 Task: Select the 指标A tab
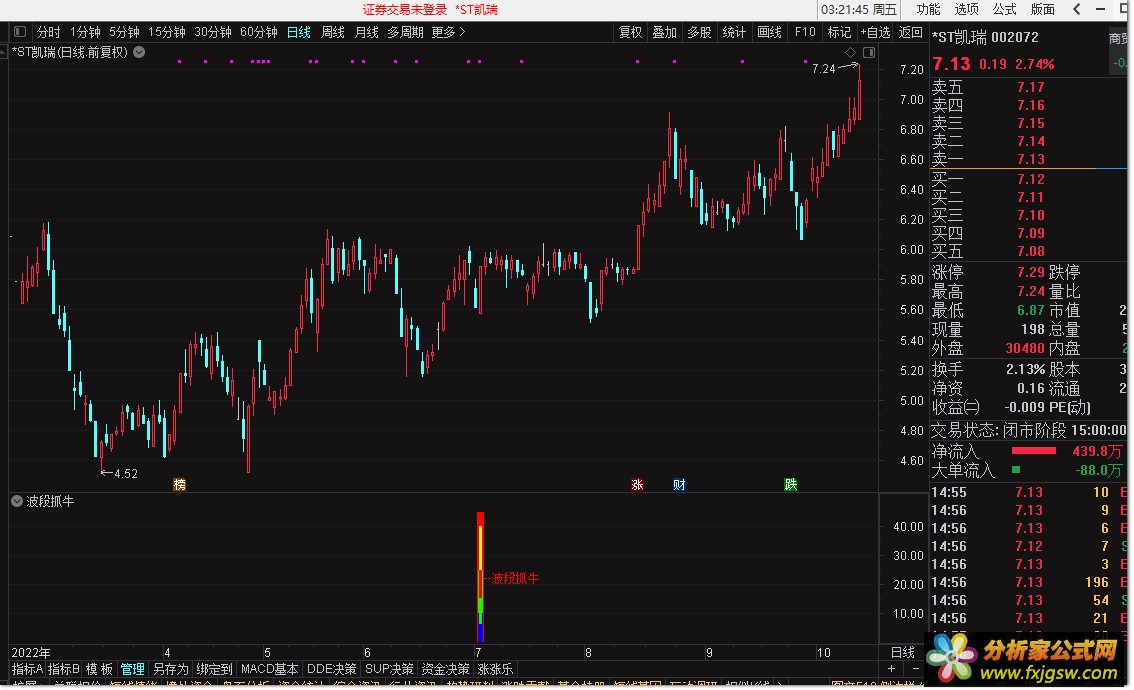[x=27, y=669]
